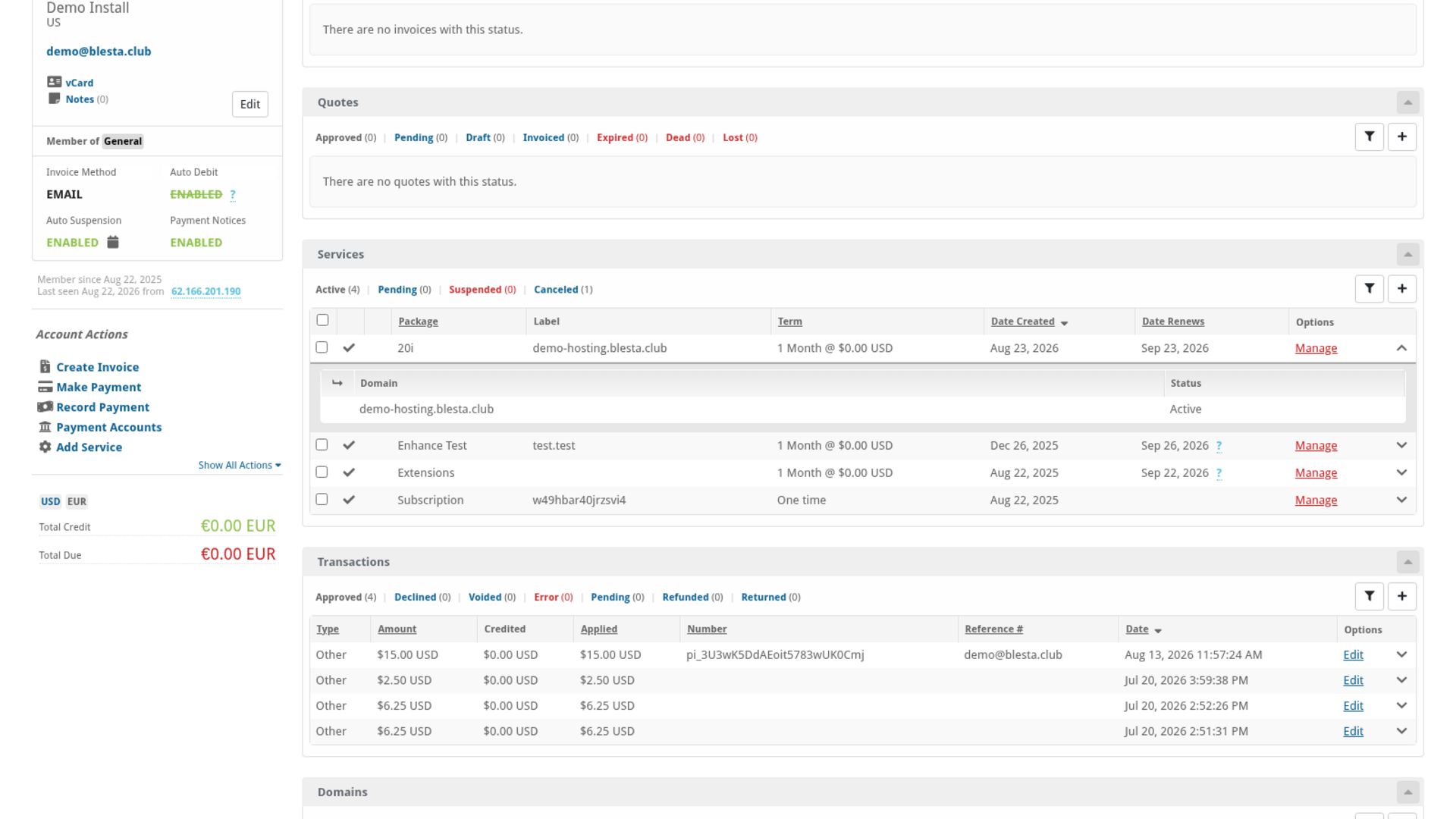Viewport: 1456px width, 819px height.
Task: Sort transactions by Amount column
Action: 397,629
